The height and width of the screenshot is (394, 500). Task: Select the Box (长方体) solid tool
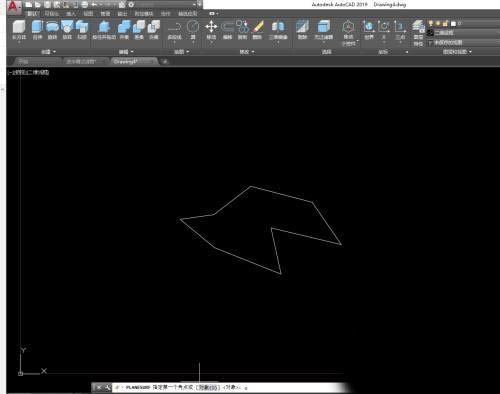point(19,30)
